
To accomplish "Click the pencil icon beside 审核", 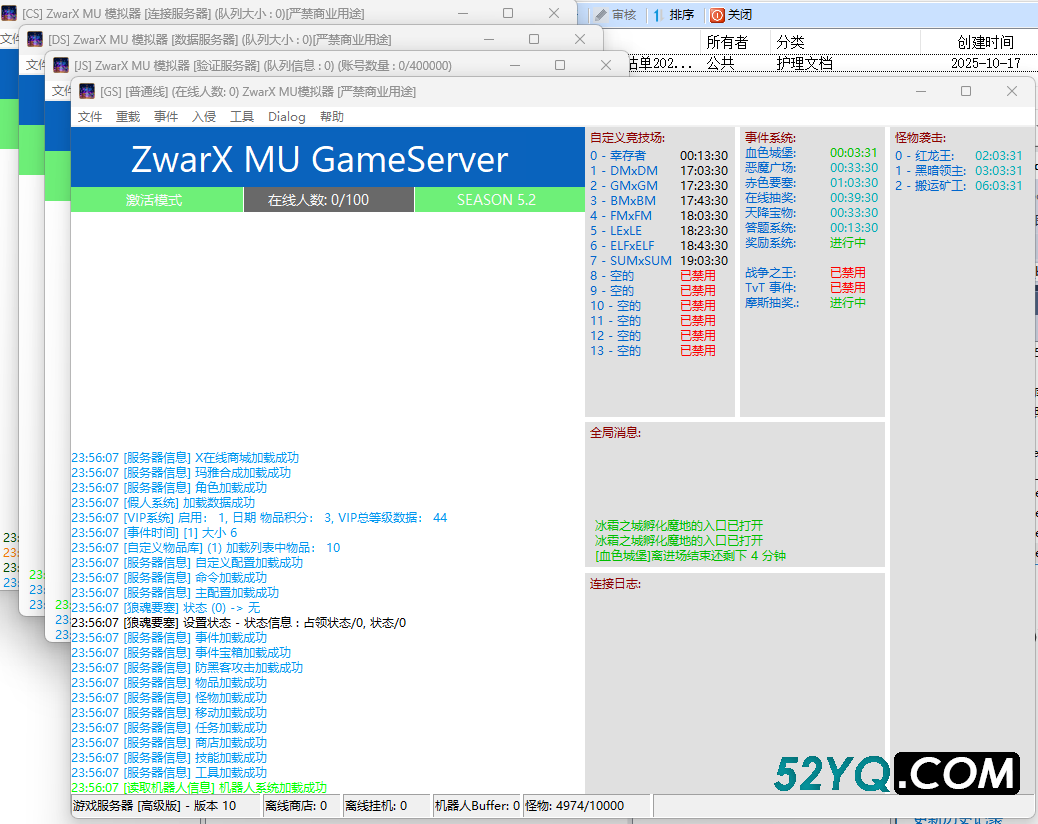I will [x=601, y=15].
